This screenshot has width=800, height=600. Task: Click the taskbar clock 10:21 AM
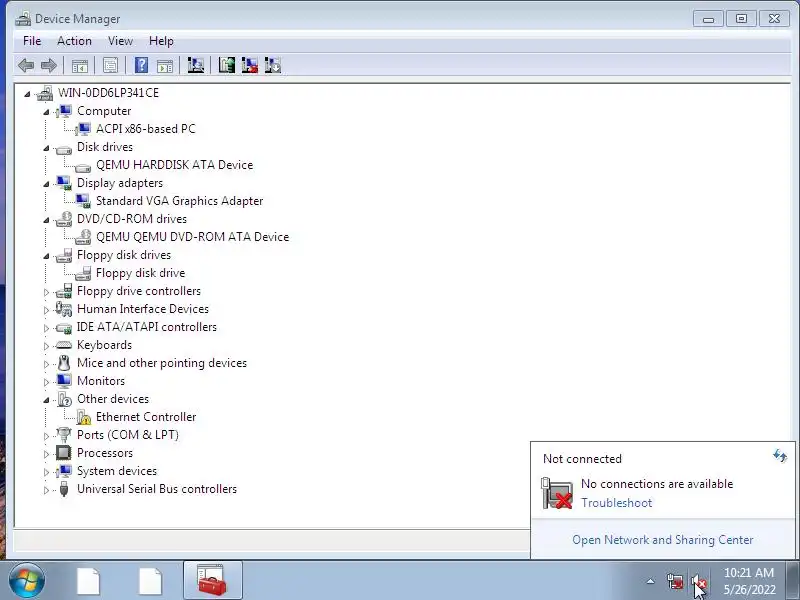749,573
